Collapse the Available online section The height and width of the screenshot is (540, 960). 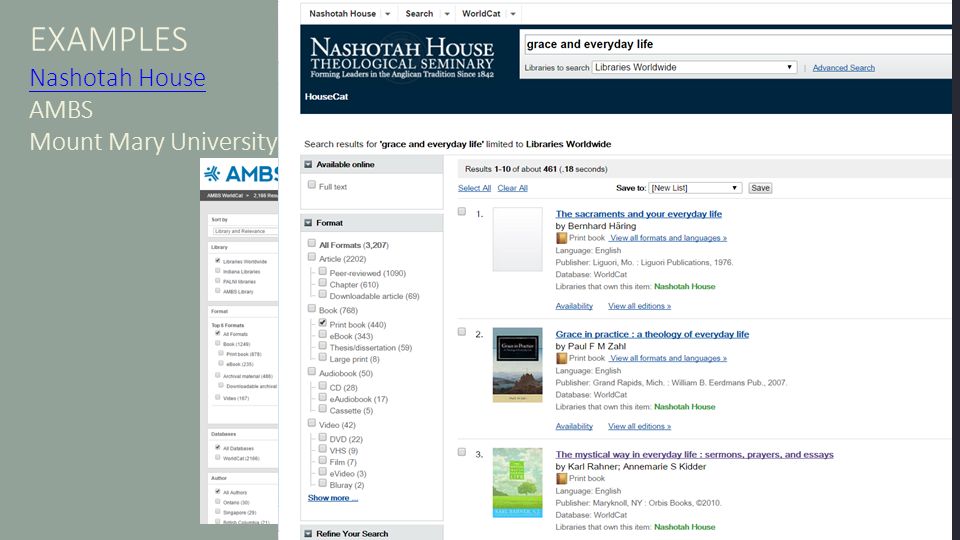click(309, 165)
